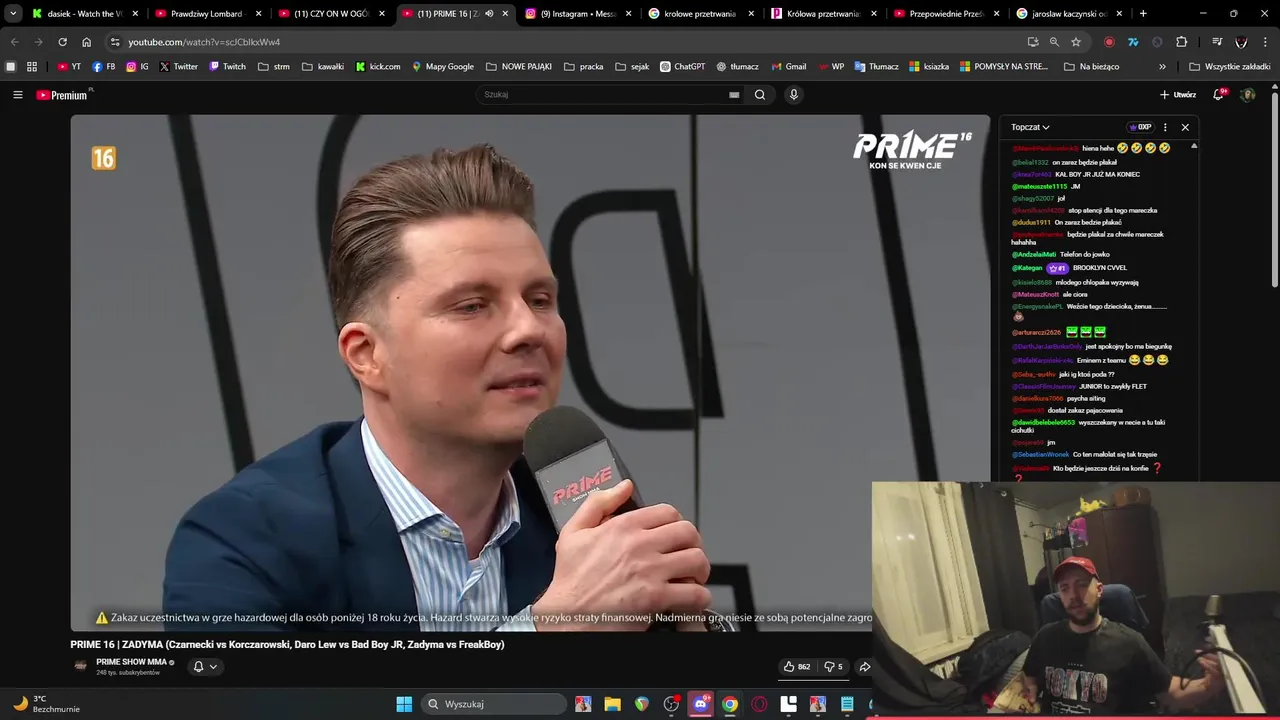
Task: Click the Utwórz create button
Action: 1178,95
